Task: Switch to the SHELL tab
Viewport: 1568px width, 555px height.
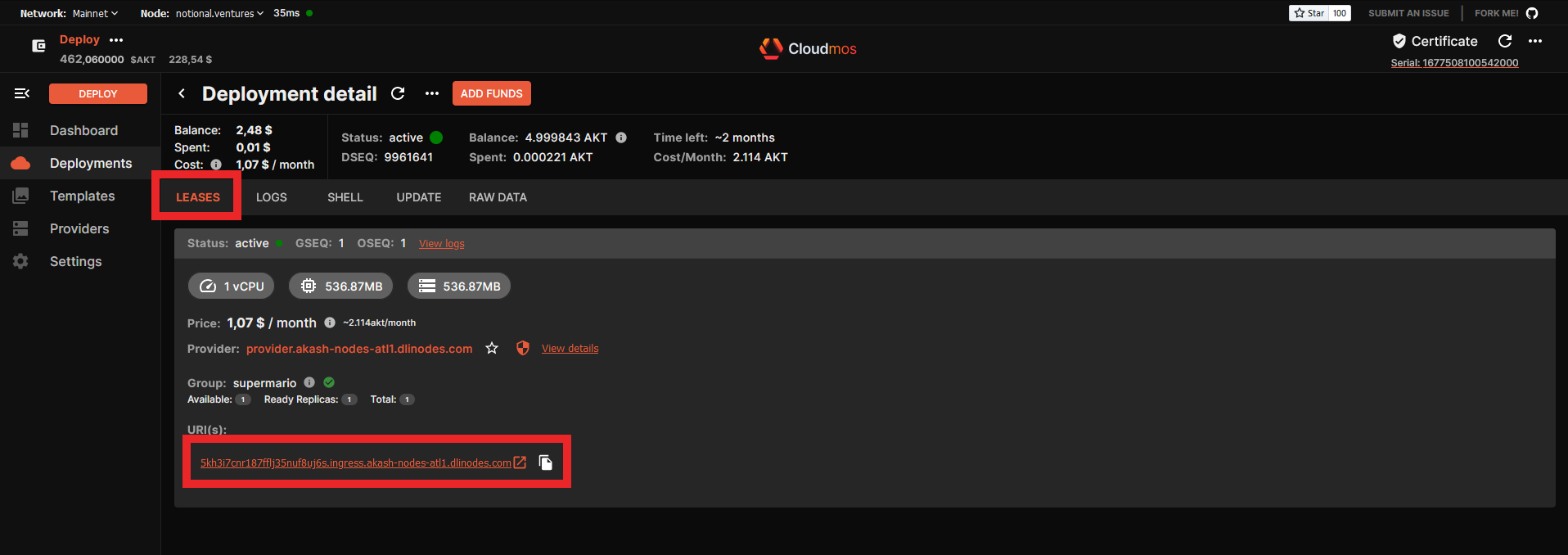Action: [345, 197]
